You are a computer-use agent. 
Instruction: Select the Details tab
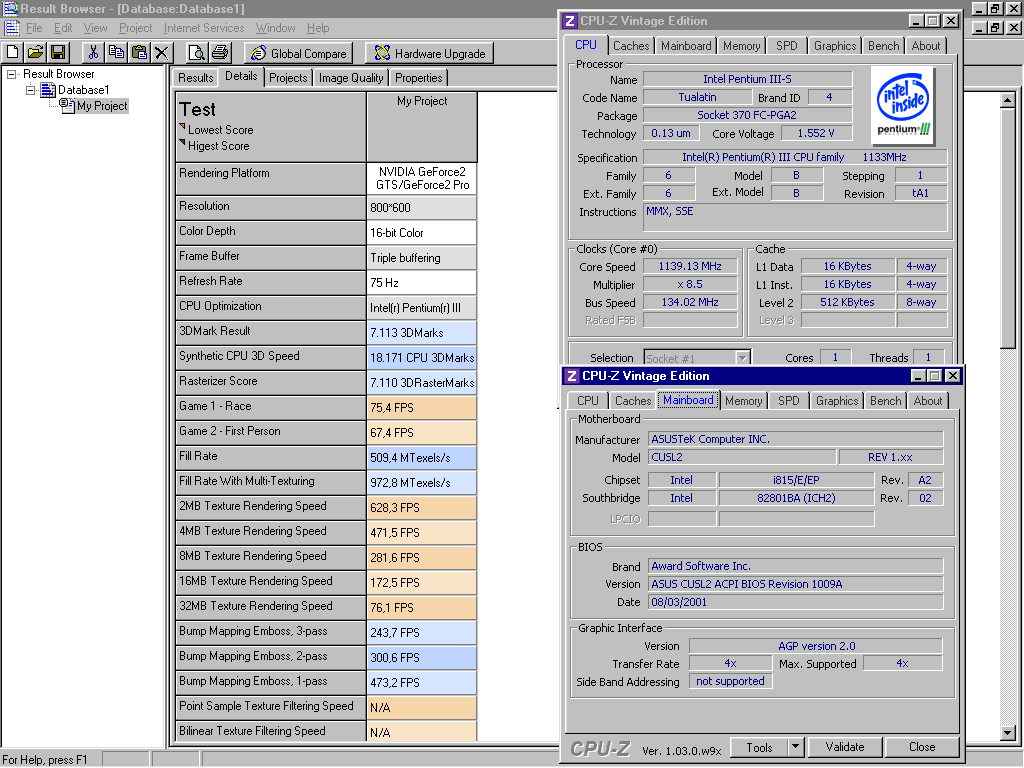241,76
